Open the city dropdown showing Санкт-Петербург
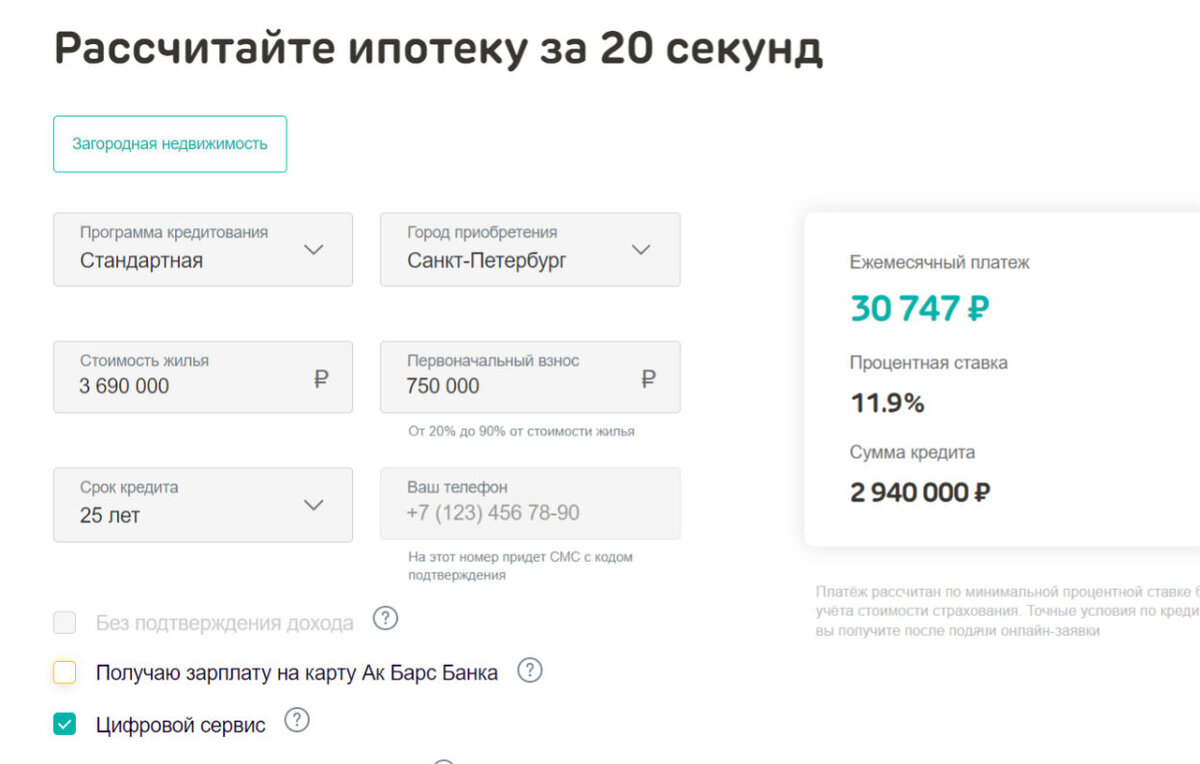 530,250
